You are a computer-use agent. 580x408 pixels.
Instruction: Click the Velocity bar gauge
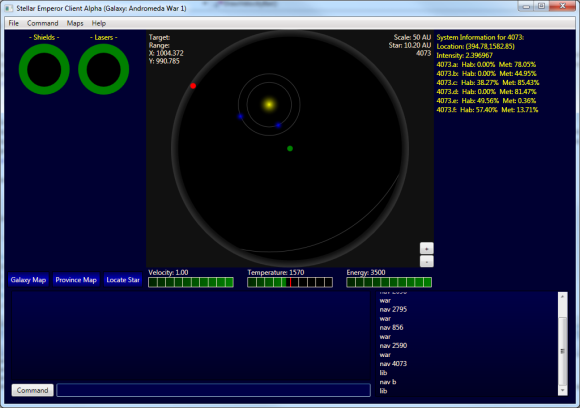[191, 283]
